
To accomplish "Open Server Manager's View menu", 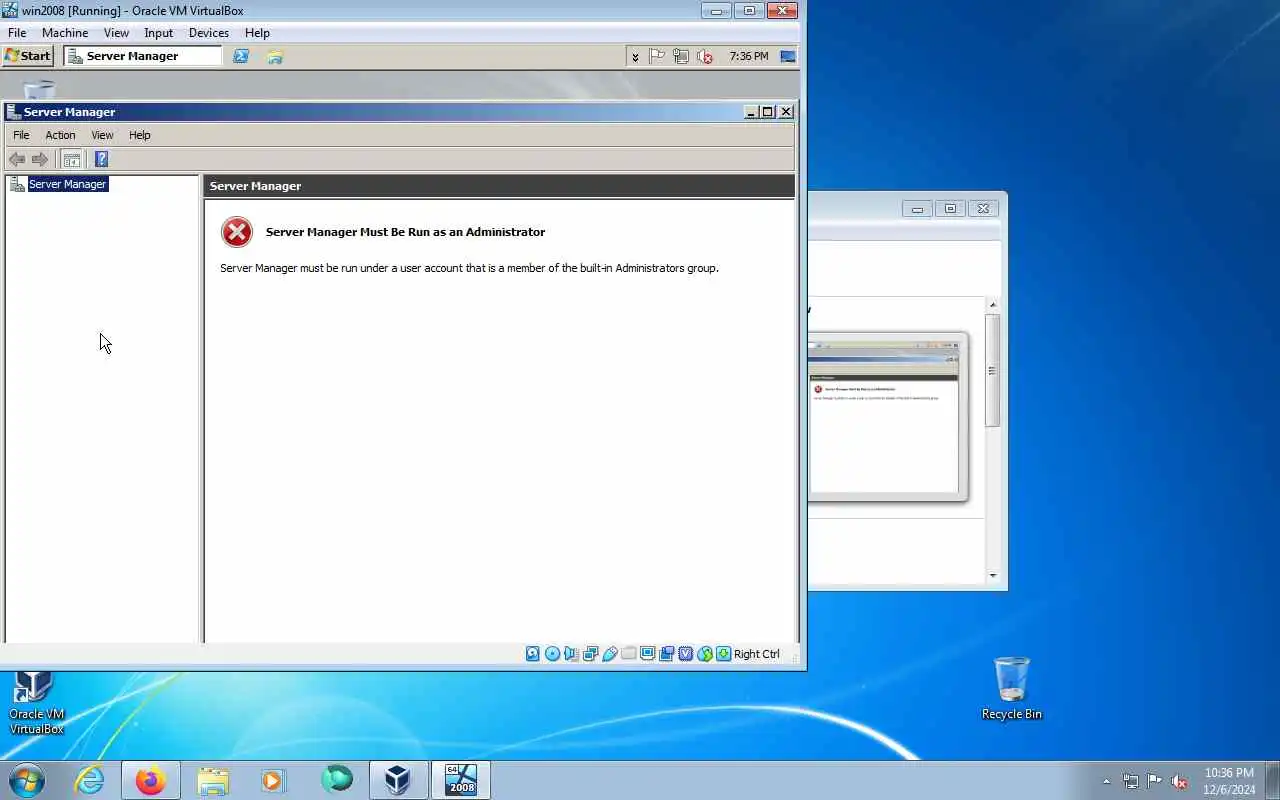I will pyautogui.click(x=102, y=135).
